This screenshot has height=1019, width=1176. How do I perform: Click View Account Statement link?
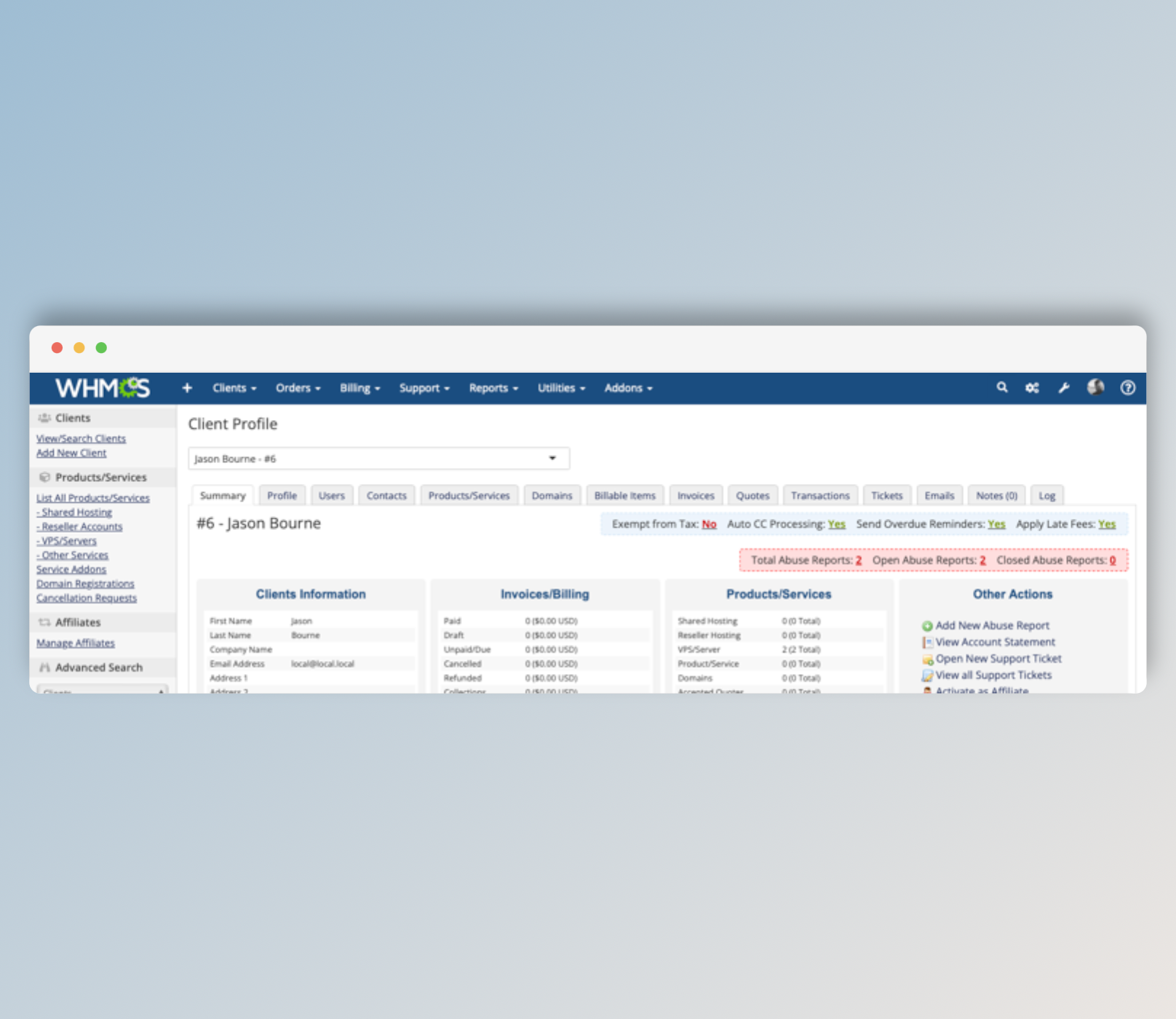[996, 643]
